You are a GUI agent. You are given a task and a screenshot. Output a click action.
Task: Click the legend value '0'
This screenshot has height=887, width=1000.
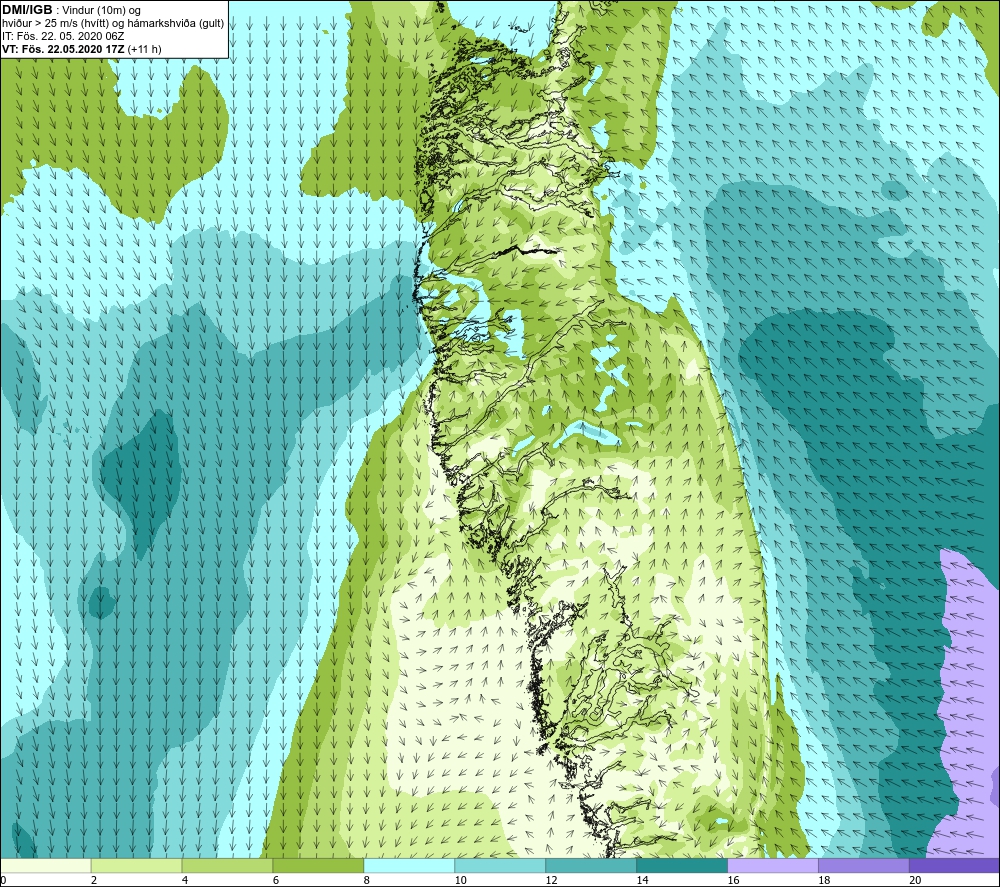4,880
